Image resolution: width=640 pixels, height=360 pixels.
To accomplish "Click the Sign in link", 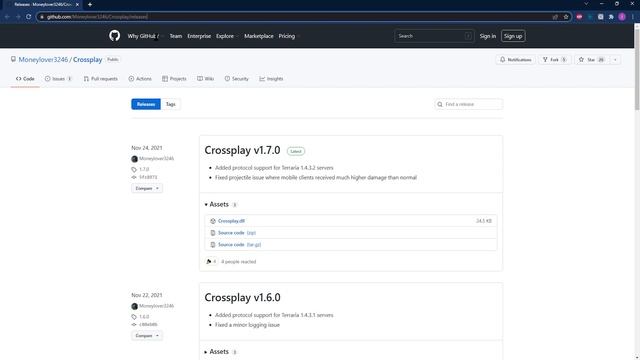I will (488, 36).
